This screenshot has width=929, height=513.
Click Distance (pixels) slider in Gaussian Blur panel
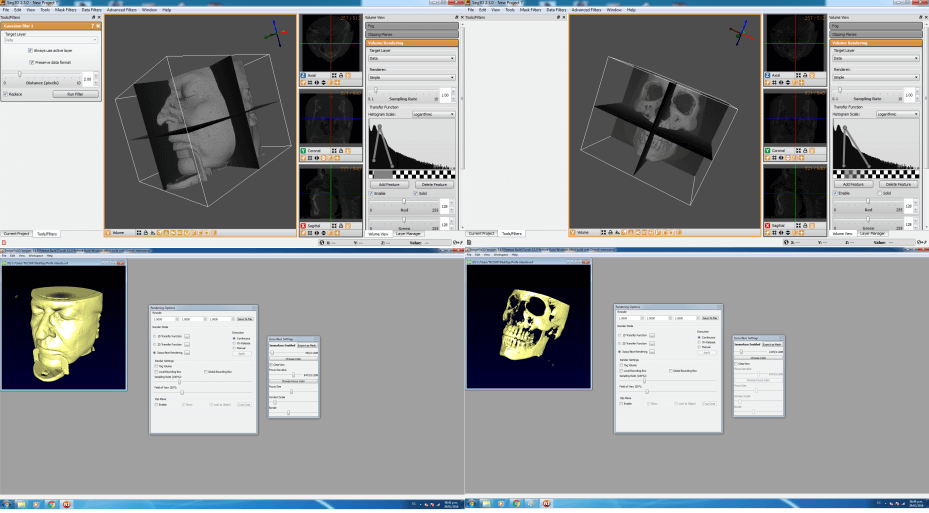[x=43, y=74]
